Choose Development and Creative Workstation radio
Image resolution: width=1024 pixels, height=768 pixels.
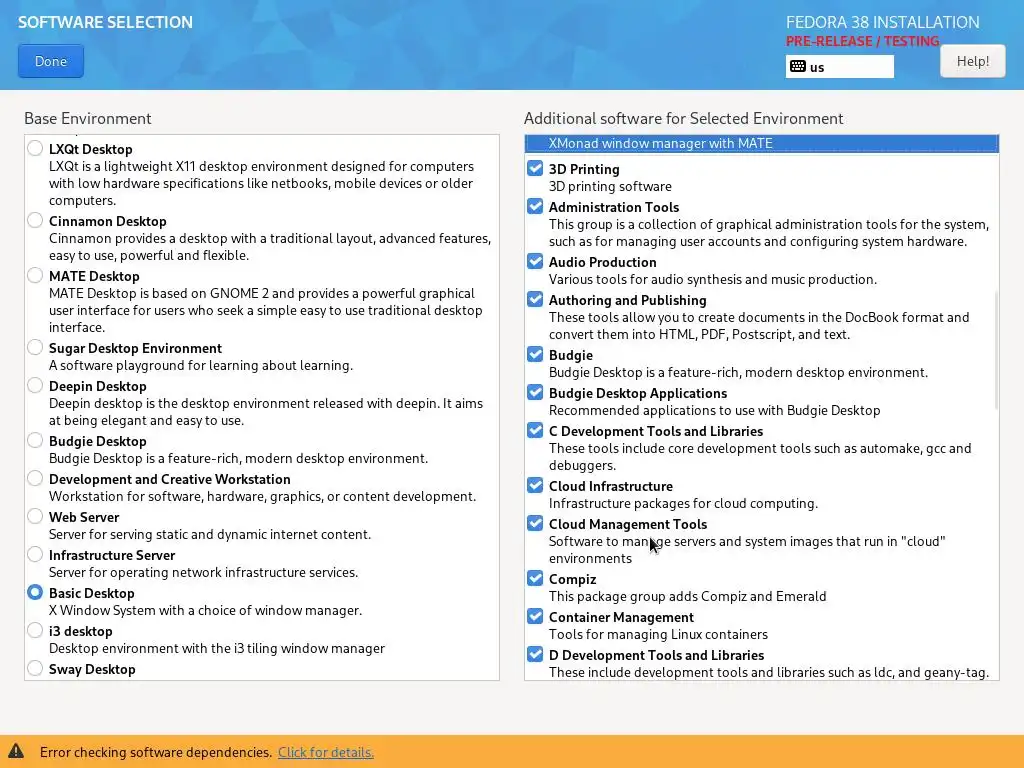tap(35, 477)
